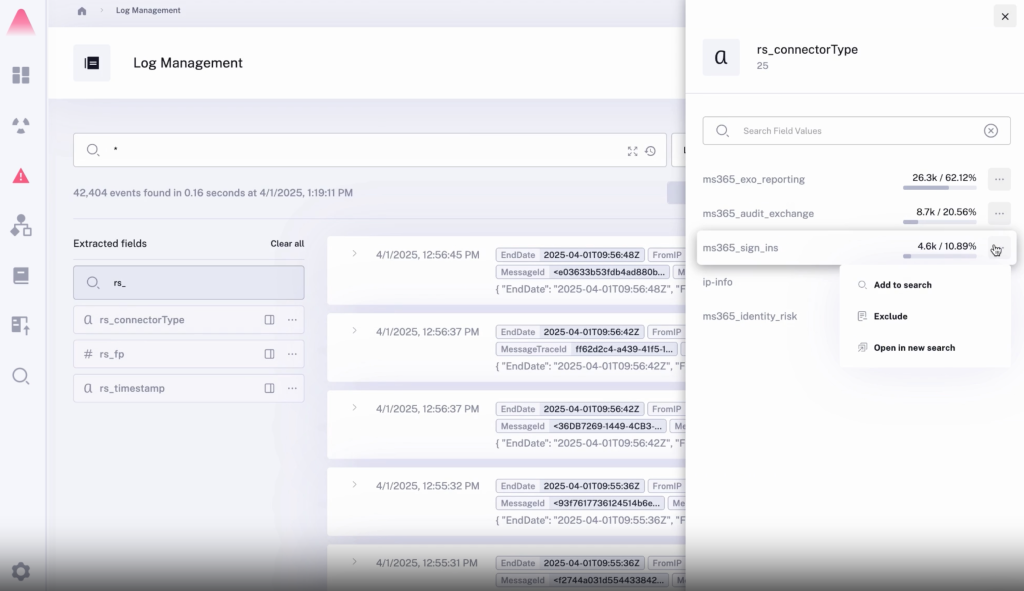Screen dimensions: 1024x591
Task: Expand the 12:56:37 PM event entry
Action: coord(353,331)
